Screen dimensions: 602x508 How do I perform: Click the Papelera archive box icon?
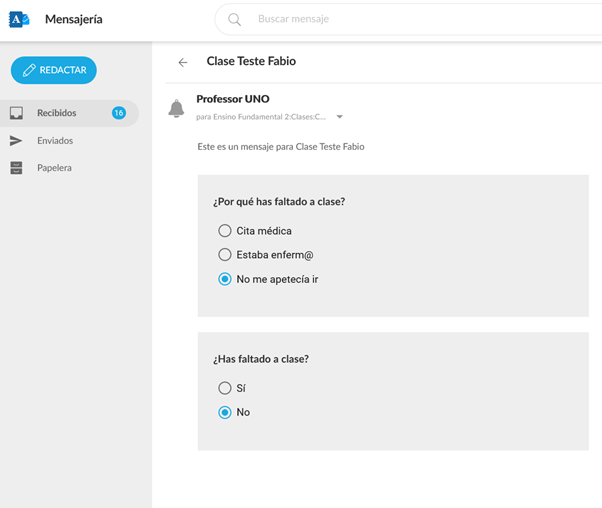tap(16, 168)
